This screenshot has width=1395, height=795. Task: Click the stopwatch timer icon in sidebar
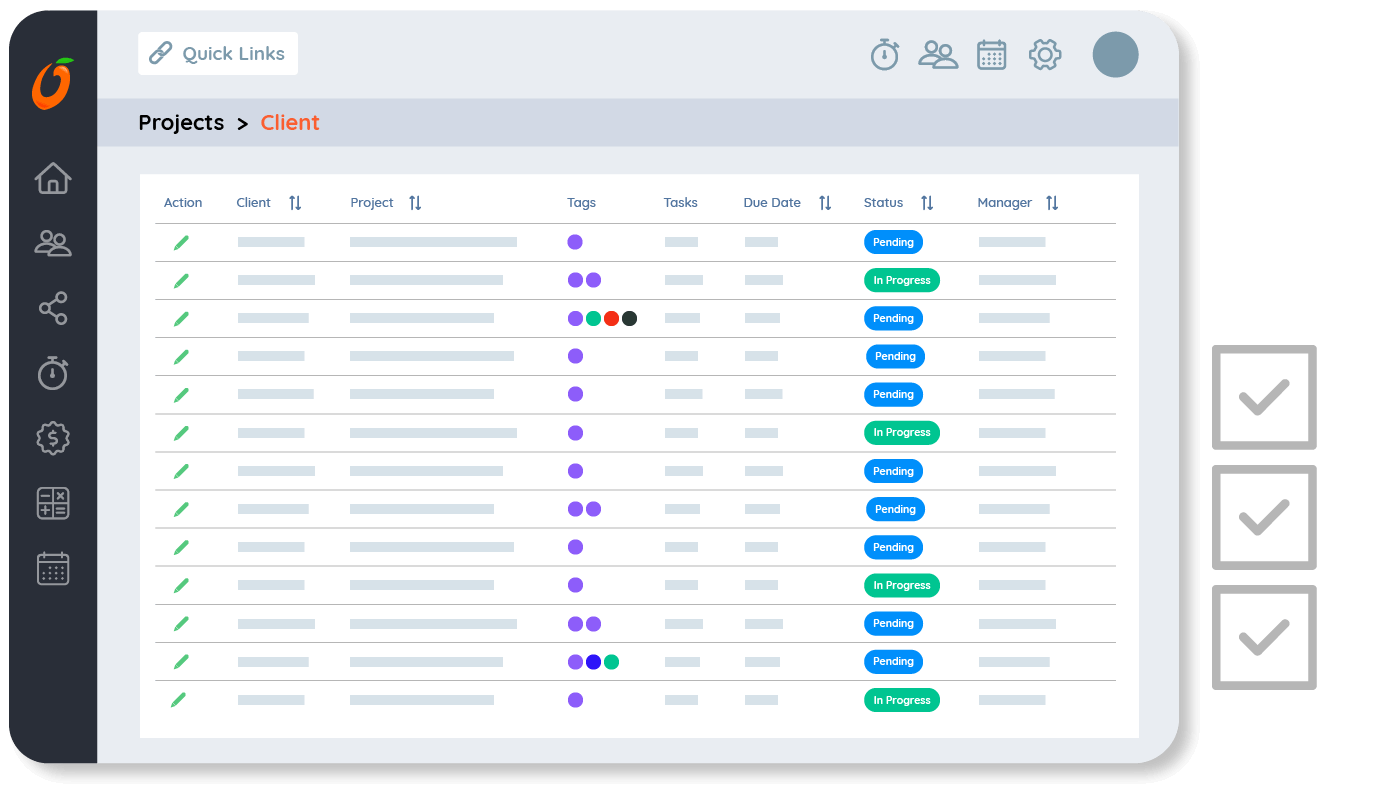point(53,373)
